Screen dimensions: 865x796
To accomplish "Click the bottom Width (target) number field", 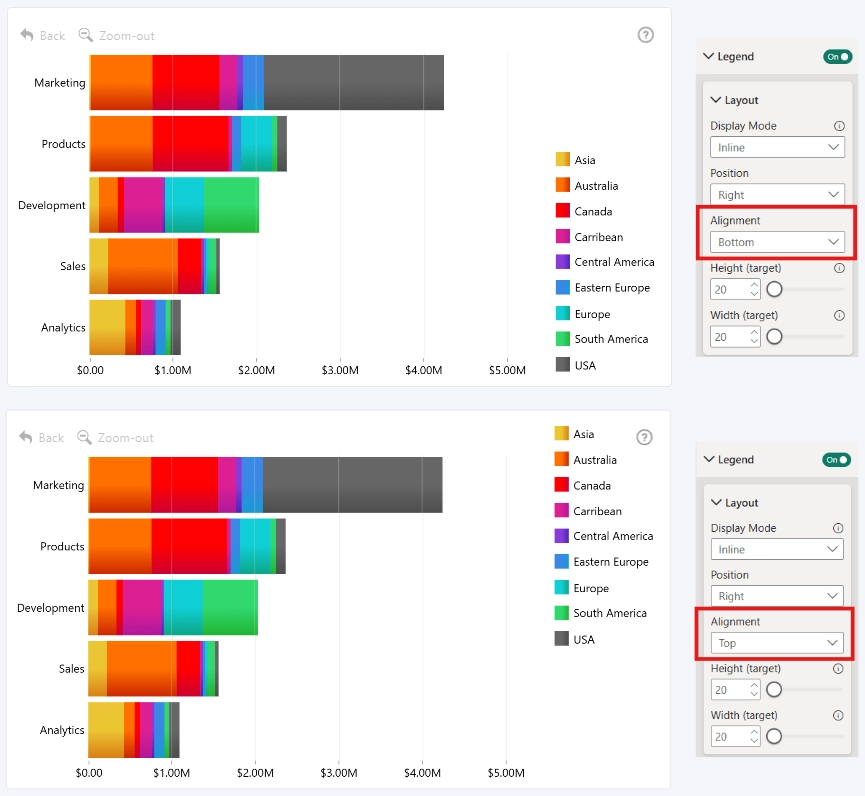I will click(x=735, y=737).
